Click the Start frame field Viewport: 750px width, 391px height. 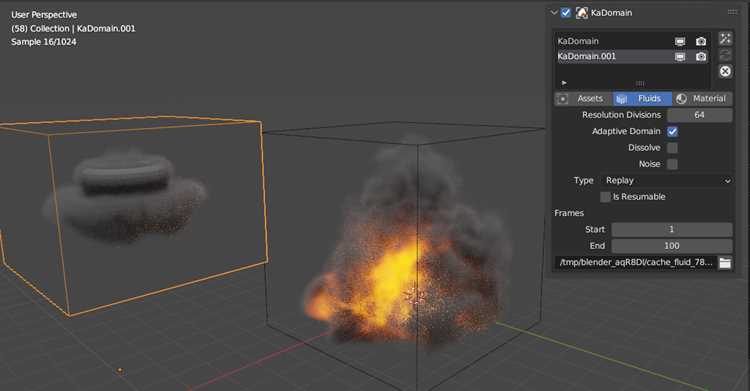tap(672, 229)
